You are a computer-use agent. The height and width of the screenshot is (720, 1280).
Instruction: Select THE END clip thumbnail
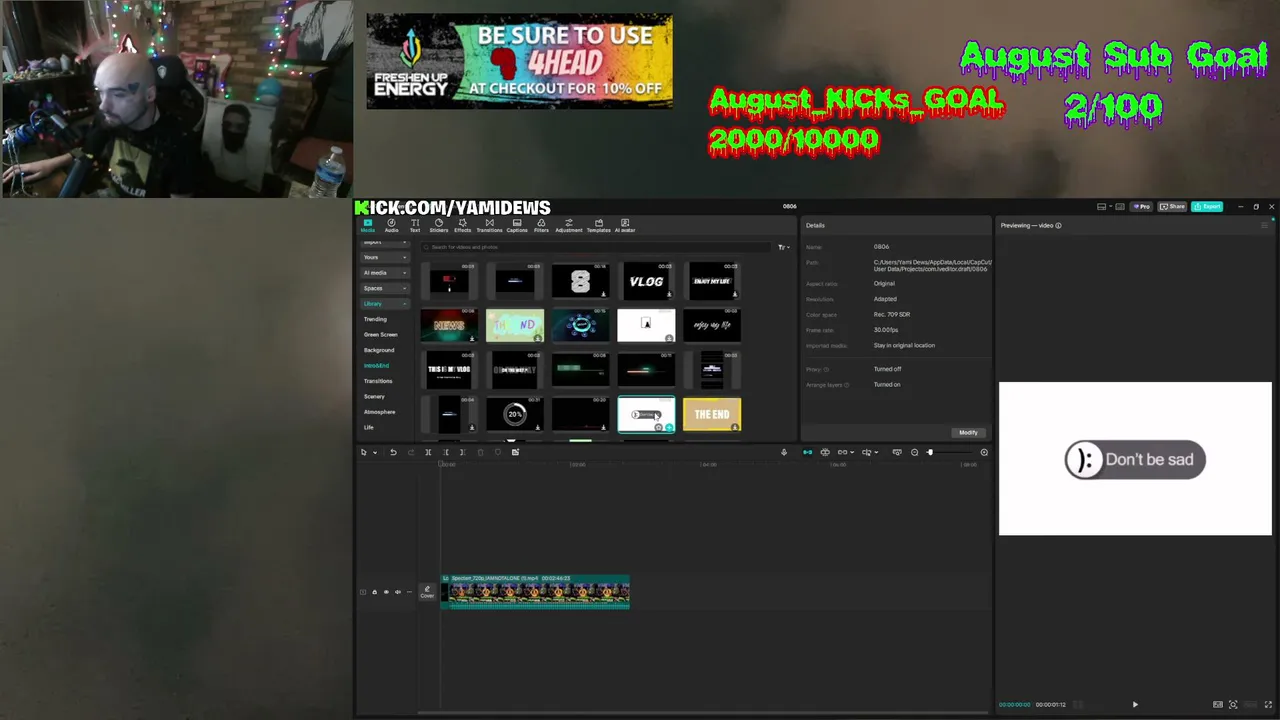click(712, 414)
